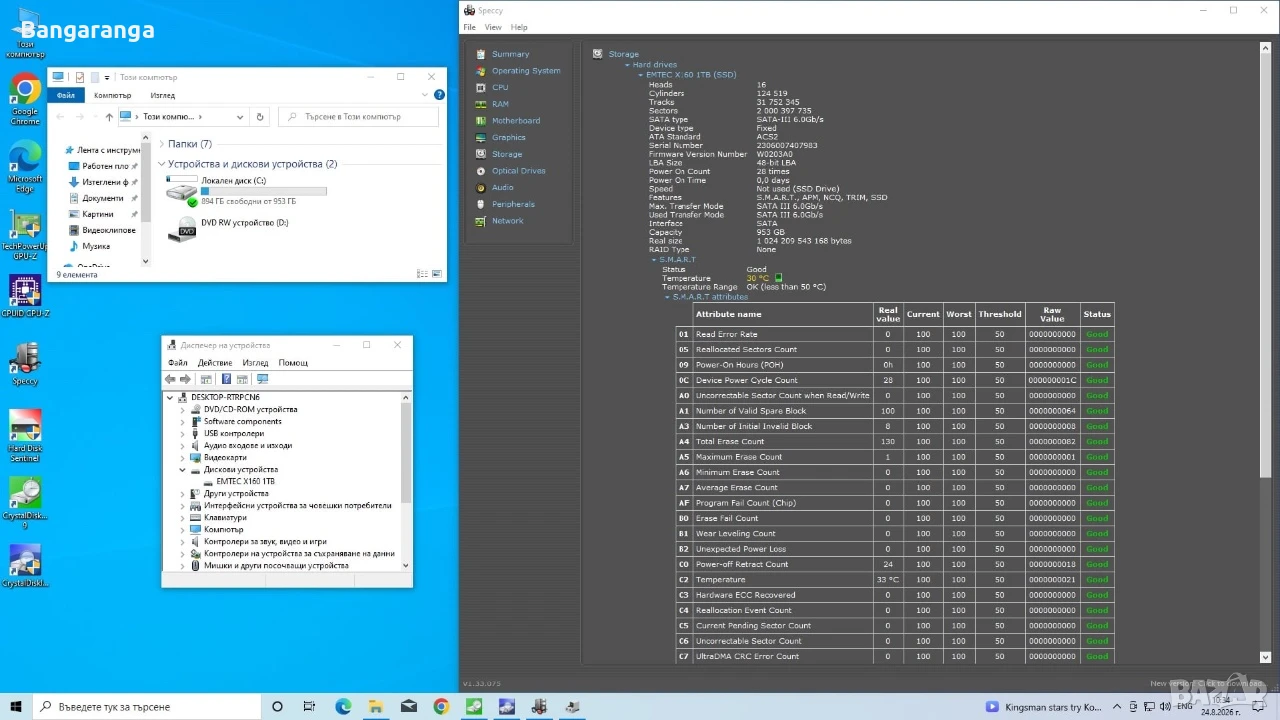Open Документи in the navigation pane
The width and height of the screenshot is (1280, 720).
[x=102, y=198]
